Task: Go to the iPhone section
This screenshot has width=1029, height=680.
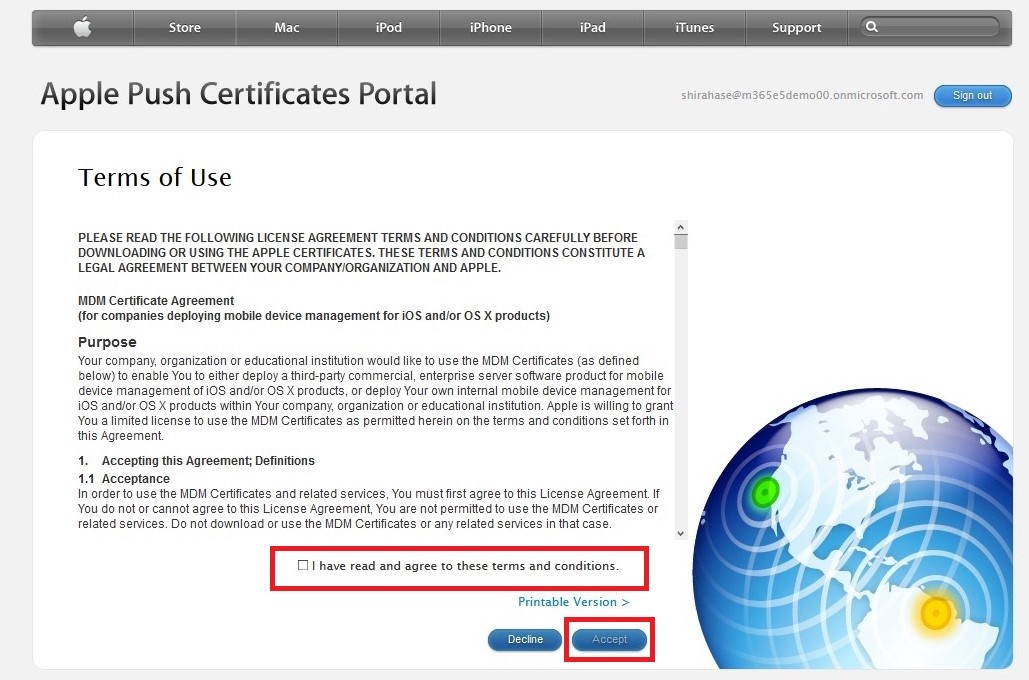Action: click(490, 28)
